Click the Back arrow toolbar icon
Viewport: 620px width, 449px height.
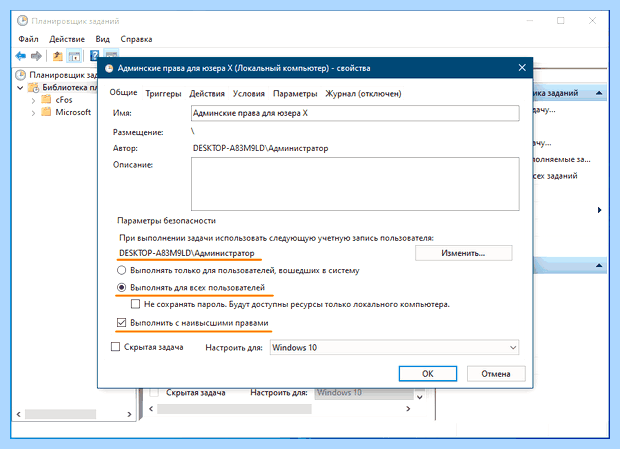tap(21, 56)
